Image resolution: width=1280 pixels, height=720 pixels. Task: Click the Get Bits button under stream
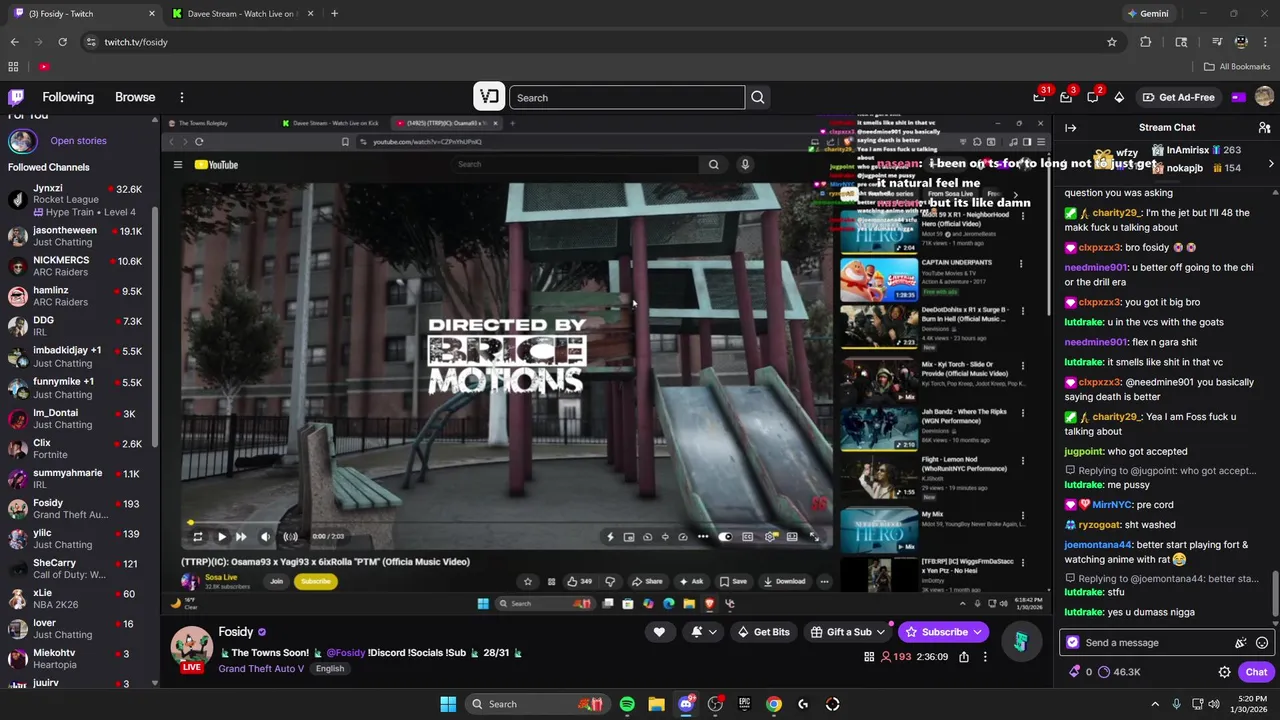[x=764, y=632]
